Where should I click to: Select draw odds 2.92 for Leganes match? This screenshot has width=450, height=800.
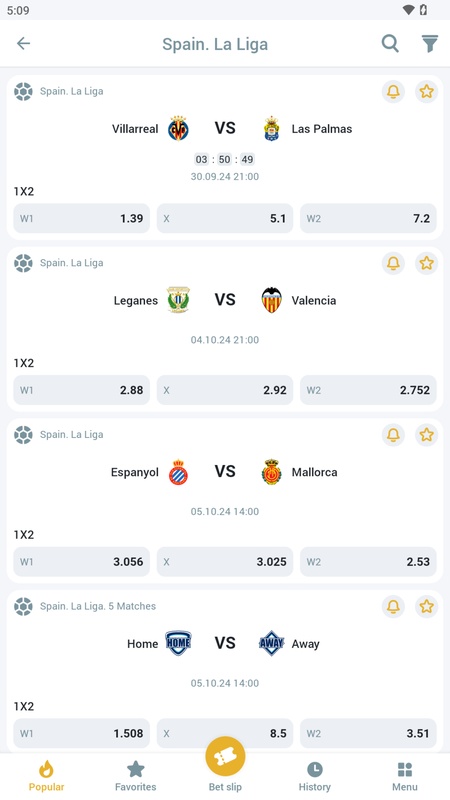[x=225, y=390]
